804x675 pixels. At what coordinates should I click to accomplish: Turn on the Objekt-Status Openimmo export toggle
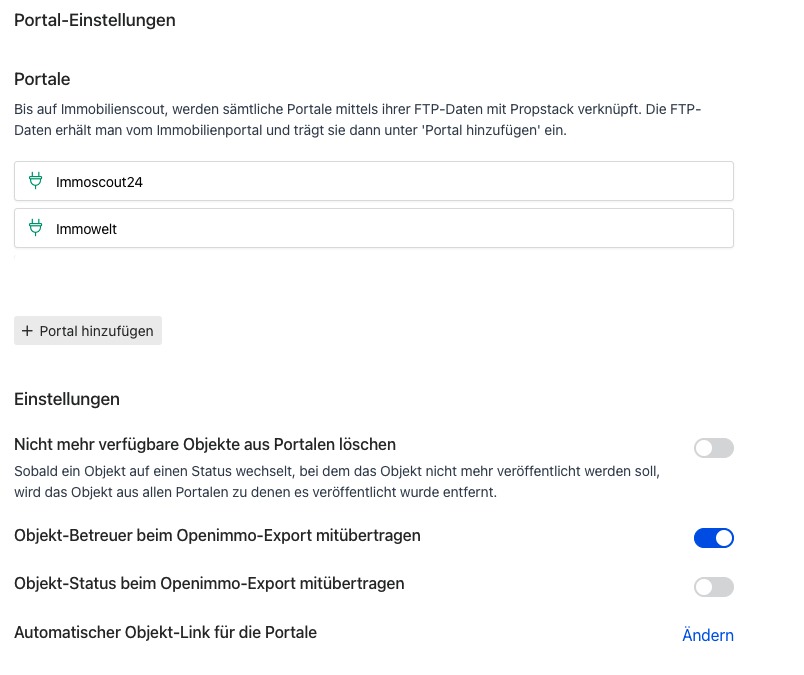(713, 586)
